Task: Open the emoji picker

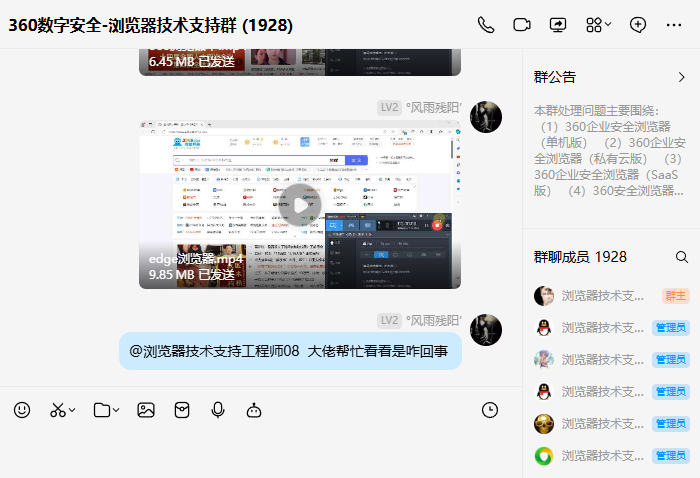Action: [22, 410]
